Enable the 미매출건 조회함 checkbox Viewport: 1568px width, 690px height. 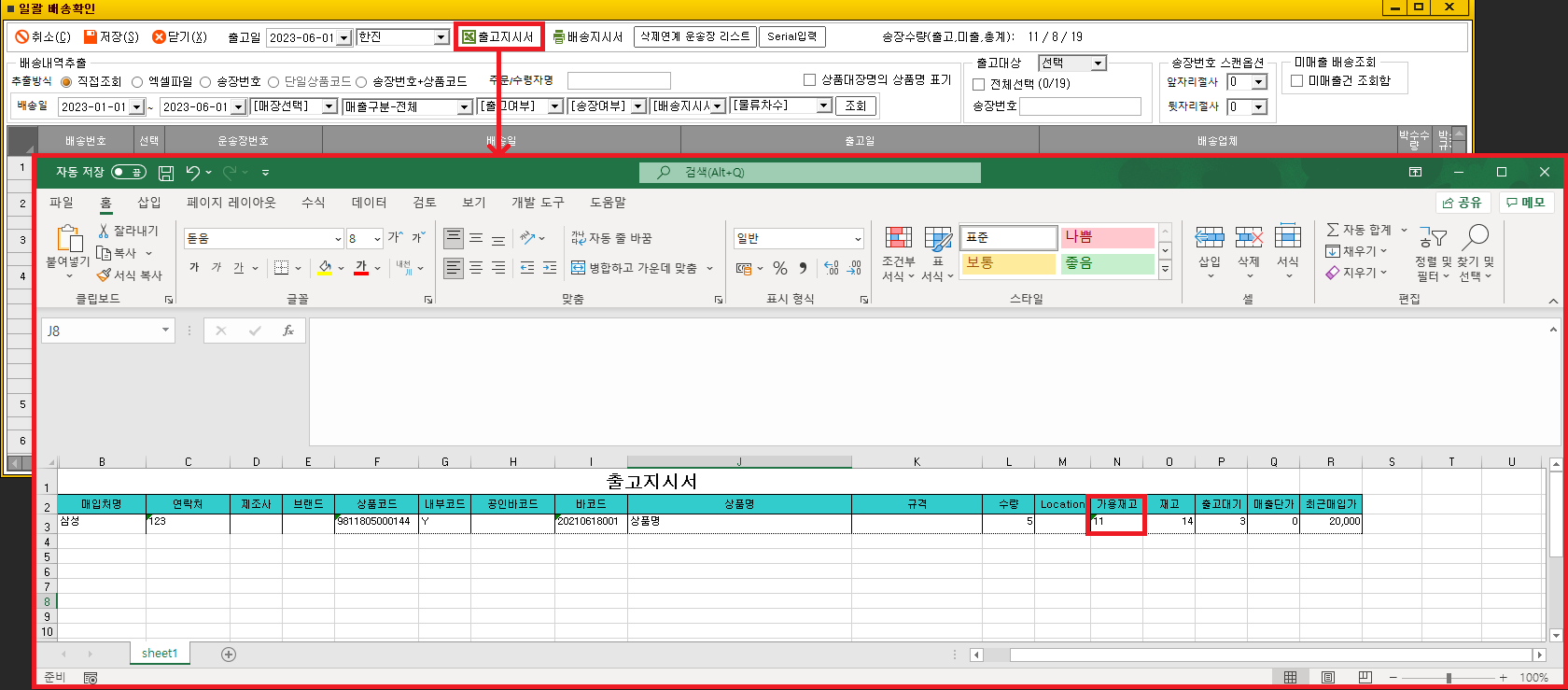pyautogui.click(x=1296, y=81)
